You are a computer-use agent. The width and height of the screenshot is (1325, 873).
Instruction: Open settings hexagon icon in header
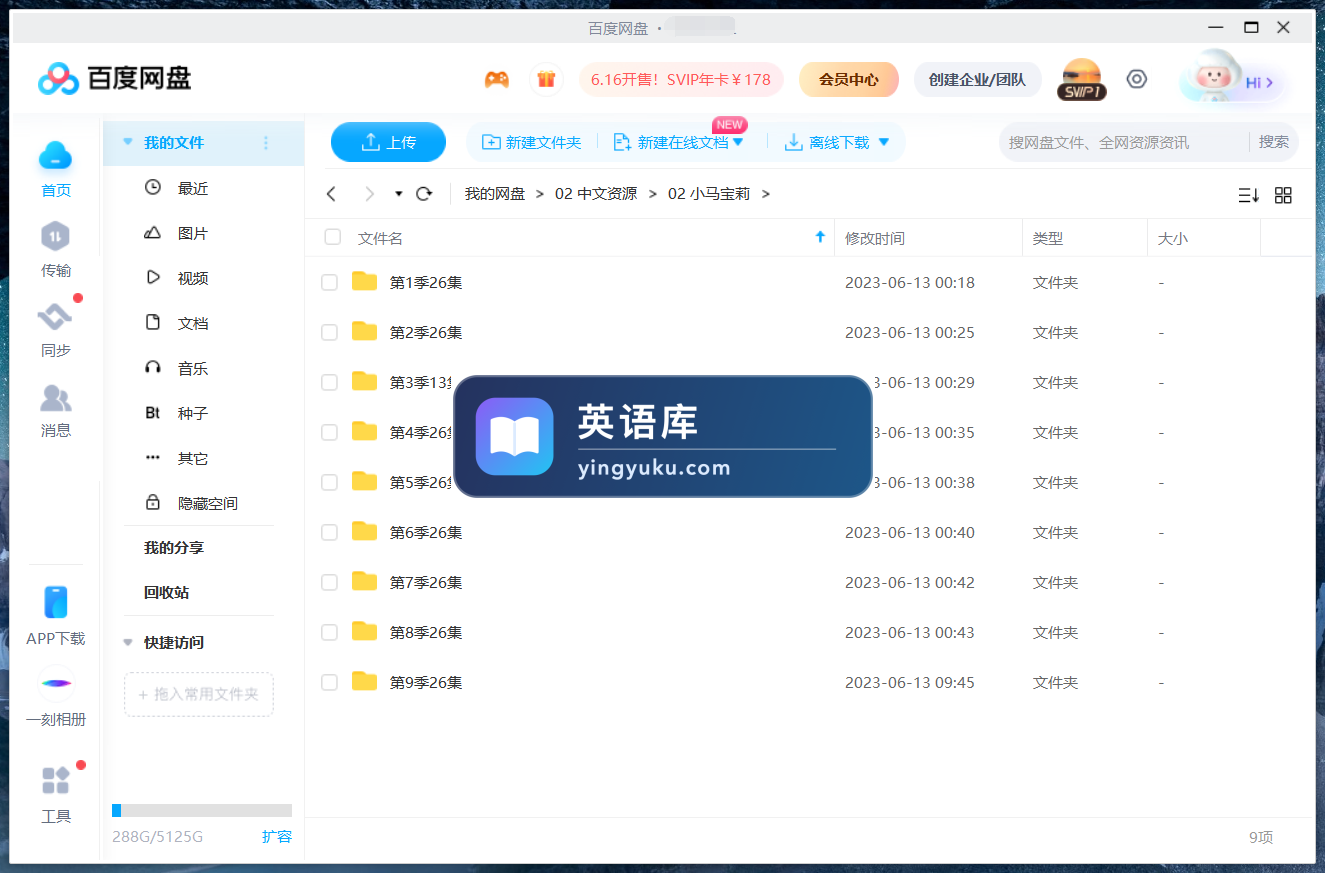pos(1137,79)
